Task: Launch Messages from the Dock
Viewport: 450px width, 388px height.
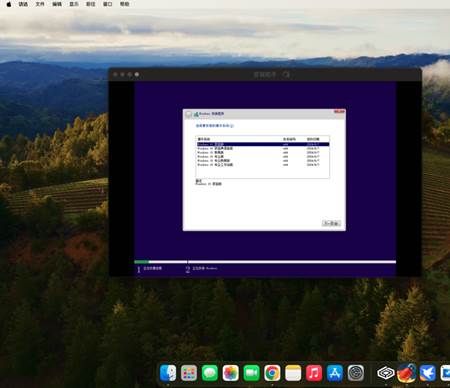Action: click(210, 373)
